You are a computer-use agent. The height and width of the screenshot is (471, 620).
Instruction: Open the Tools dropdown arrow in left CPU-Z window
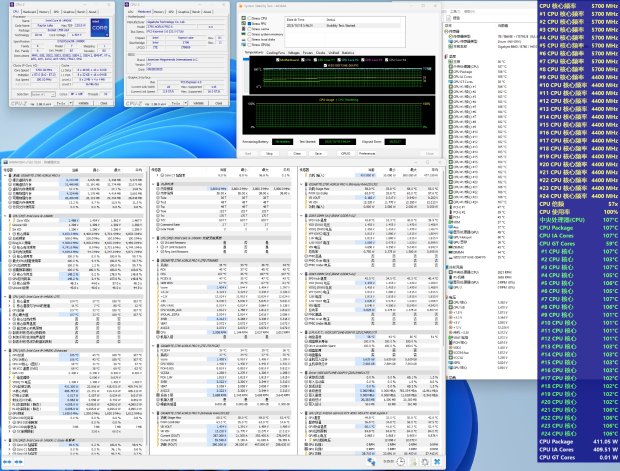[71, 103]
